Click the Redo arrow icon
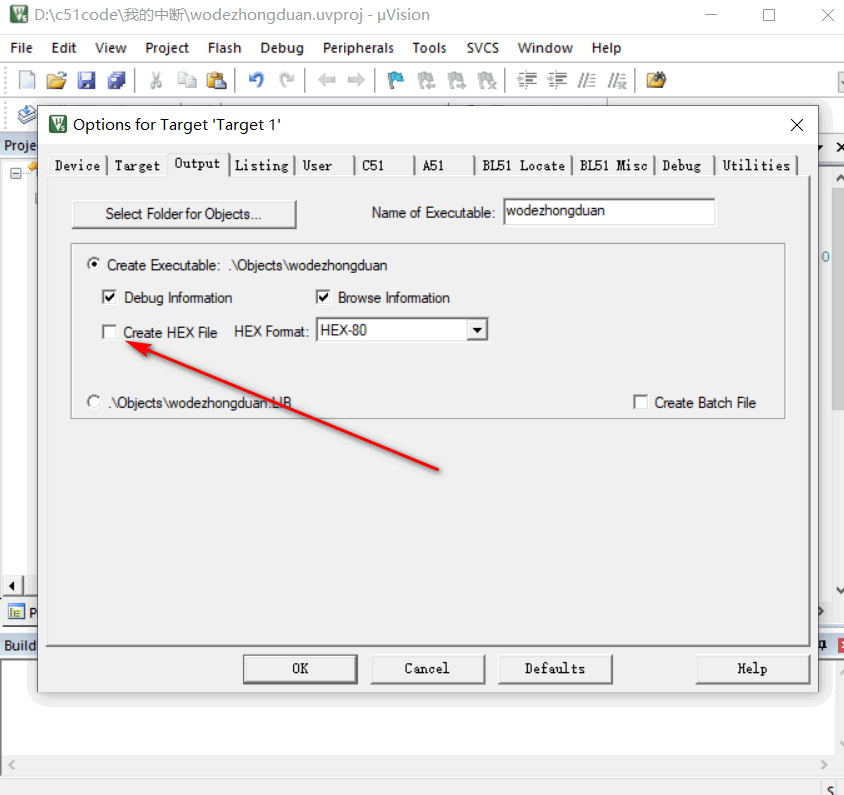The image size is (844, 795). point(286,81)
